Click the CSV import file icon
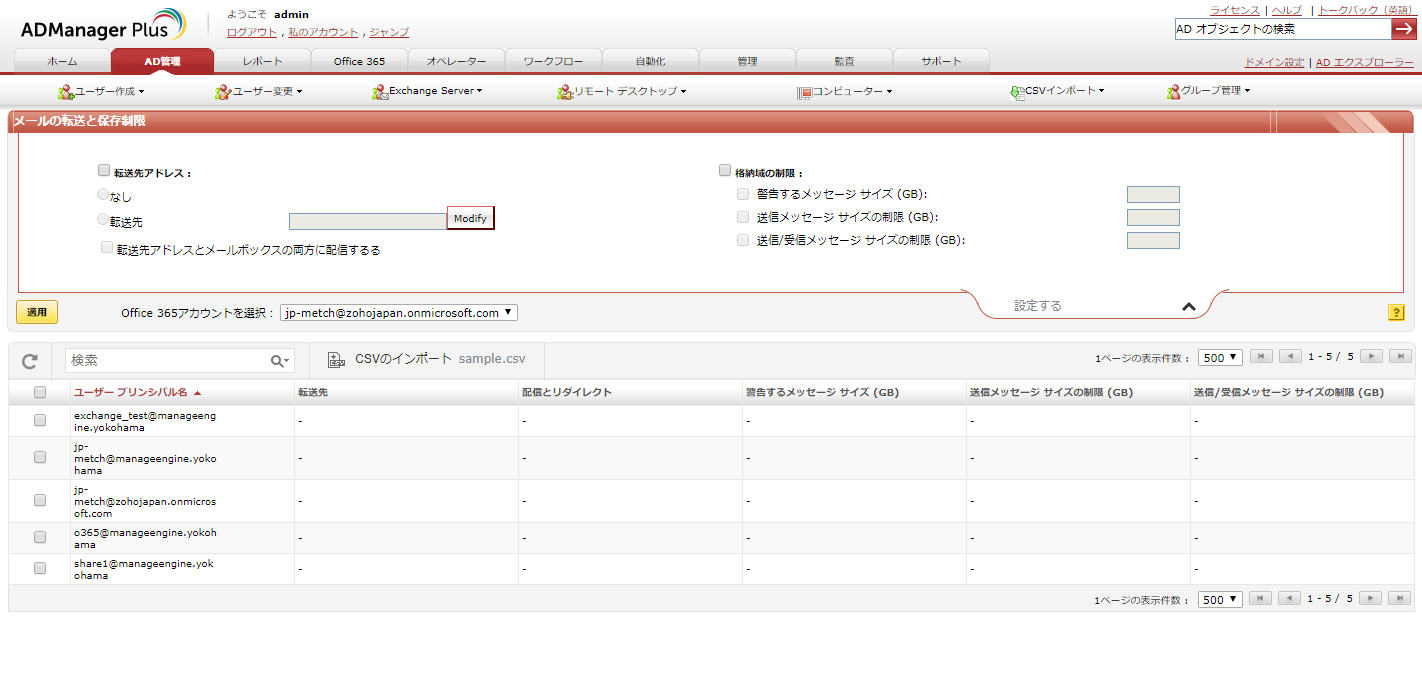The height and width of the screenshot is (673, 1422). tap(336, 360)
